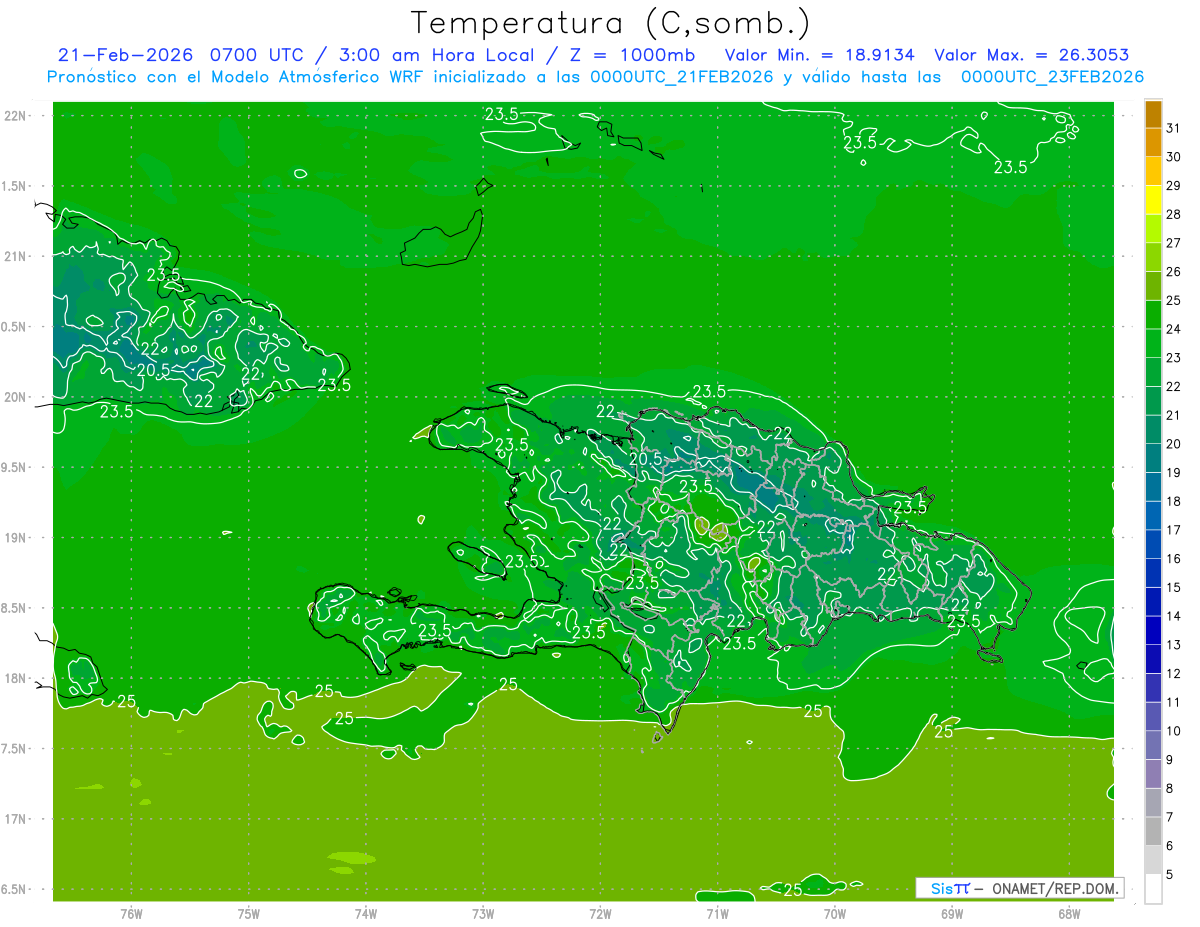This screenshot has width=1200, height=927.
Task: Click the "74W" longitude axis label
Action: [366, 914]
